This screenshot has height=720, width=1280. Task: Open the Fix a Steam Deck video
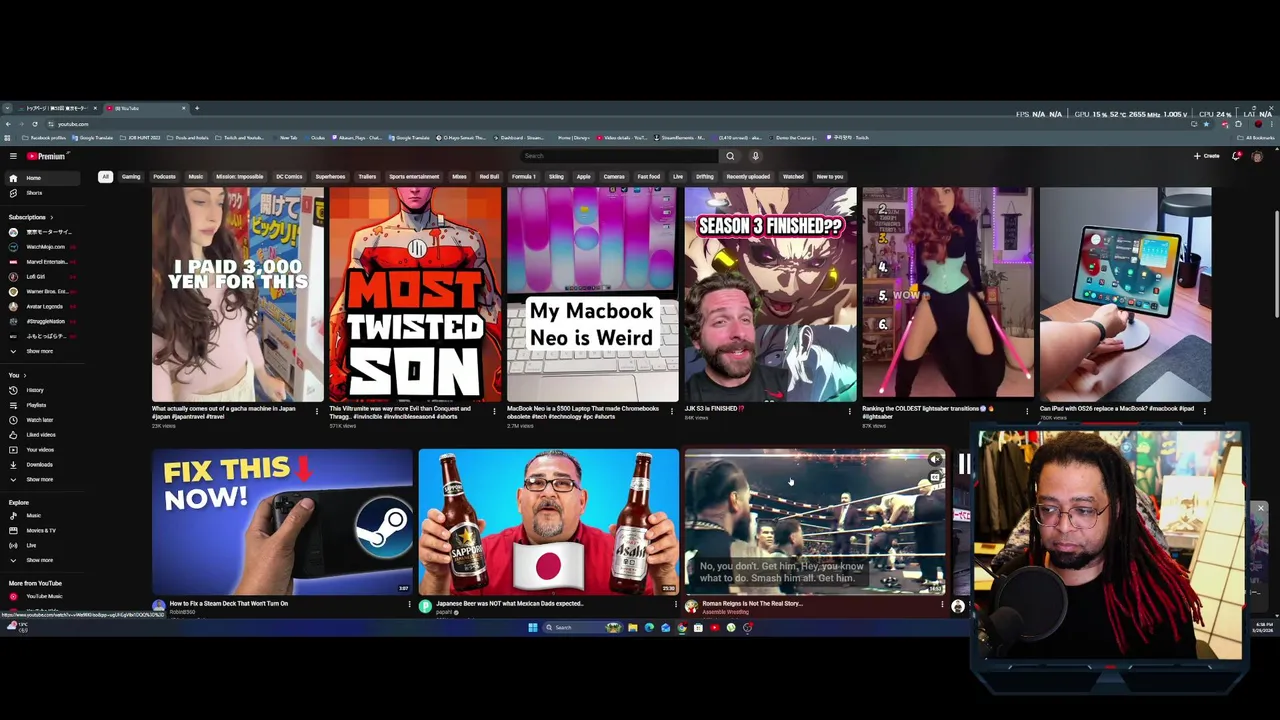[x=282, y=522]
